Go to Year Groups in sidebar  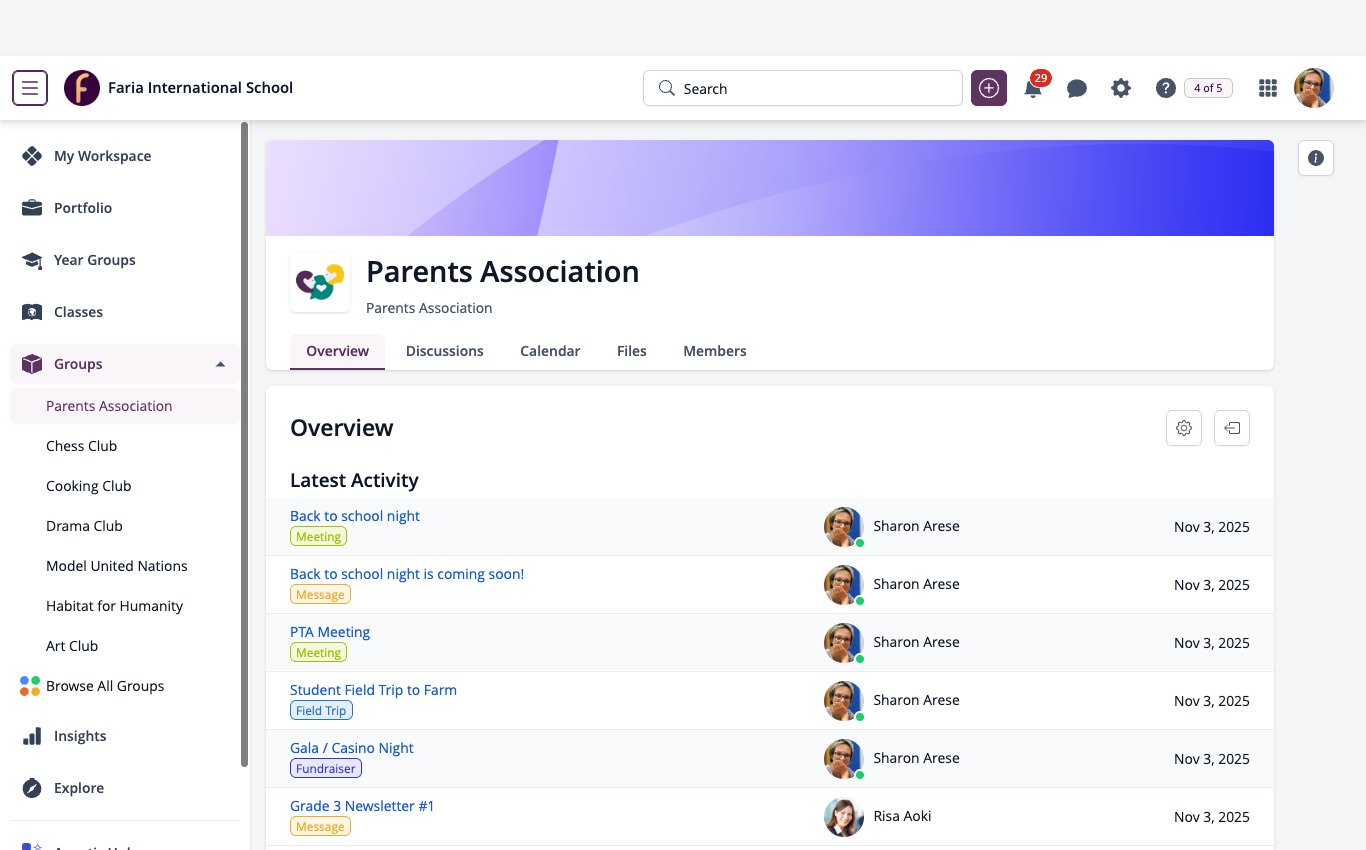[125, 260]
